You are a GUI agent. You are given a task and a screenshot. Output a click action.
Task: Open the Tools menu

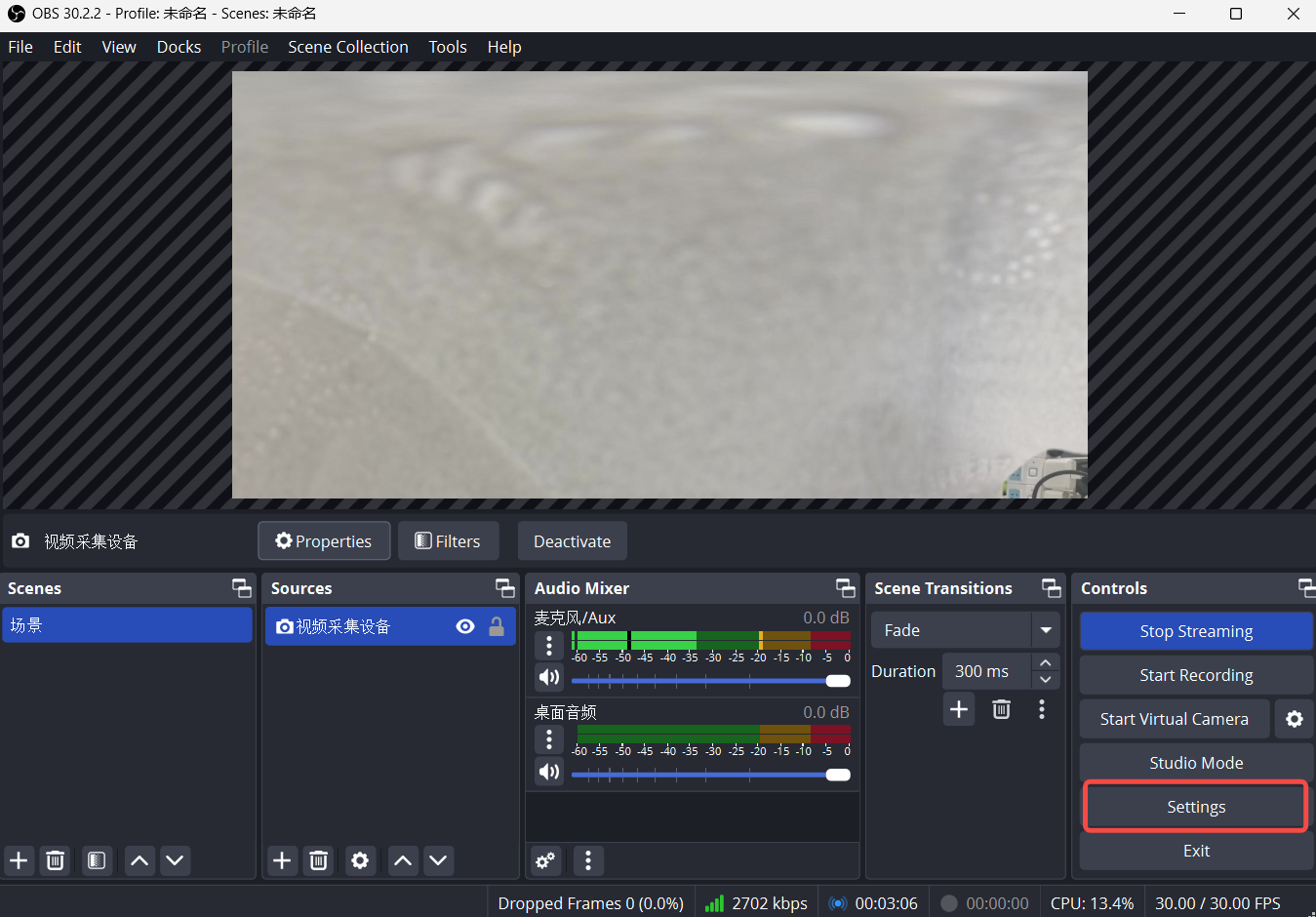point(447,46)
